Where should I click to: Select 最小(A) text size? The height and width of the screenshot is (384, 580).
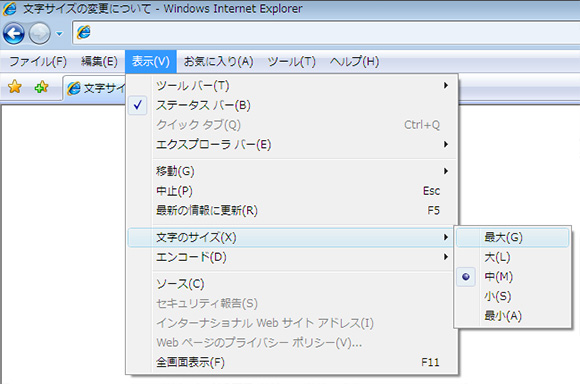point(513,316)
